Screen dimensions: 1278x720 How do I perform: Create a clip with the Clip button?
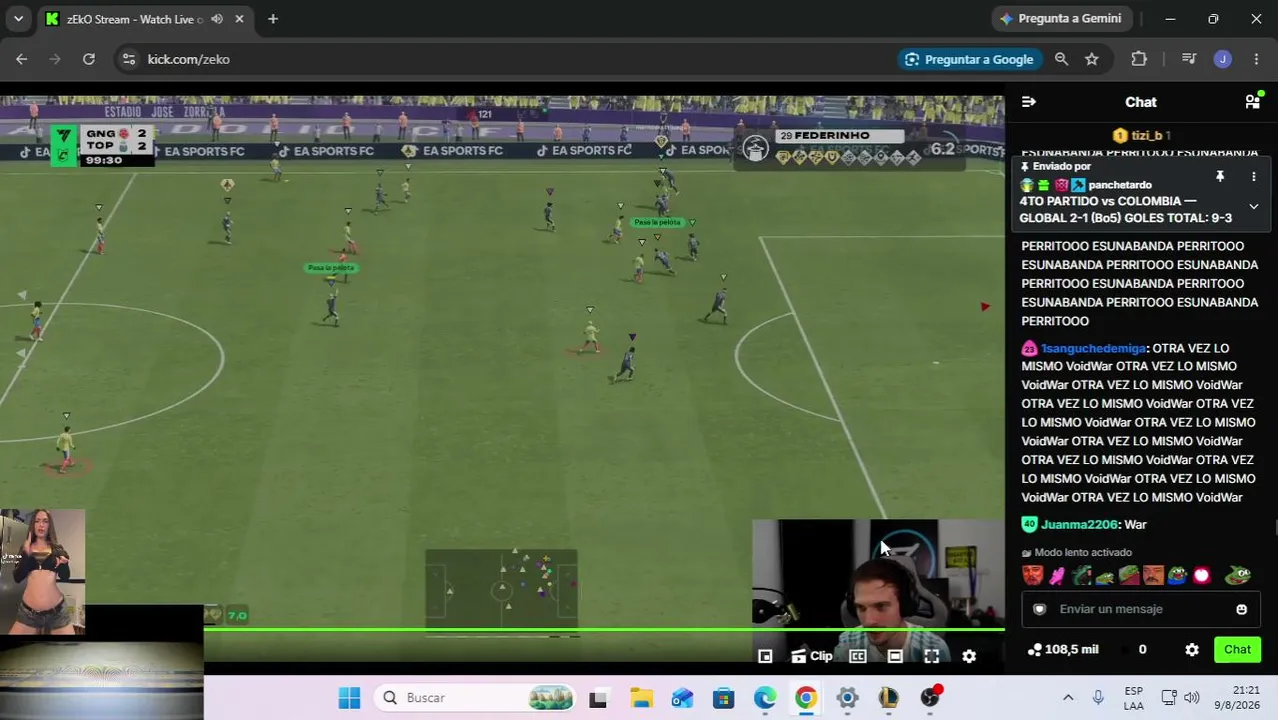pyautogui.click(x=811, y=656)
